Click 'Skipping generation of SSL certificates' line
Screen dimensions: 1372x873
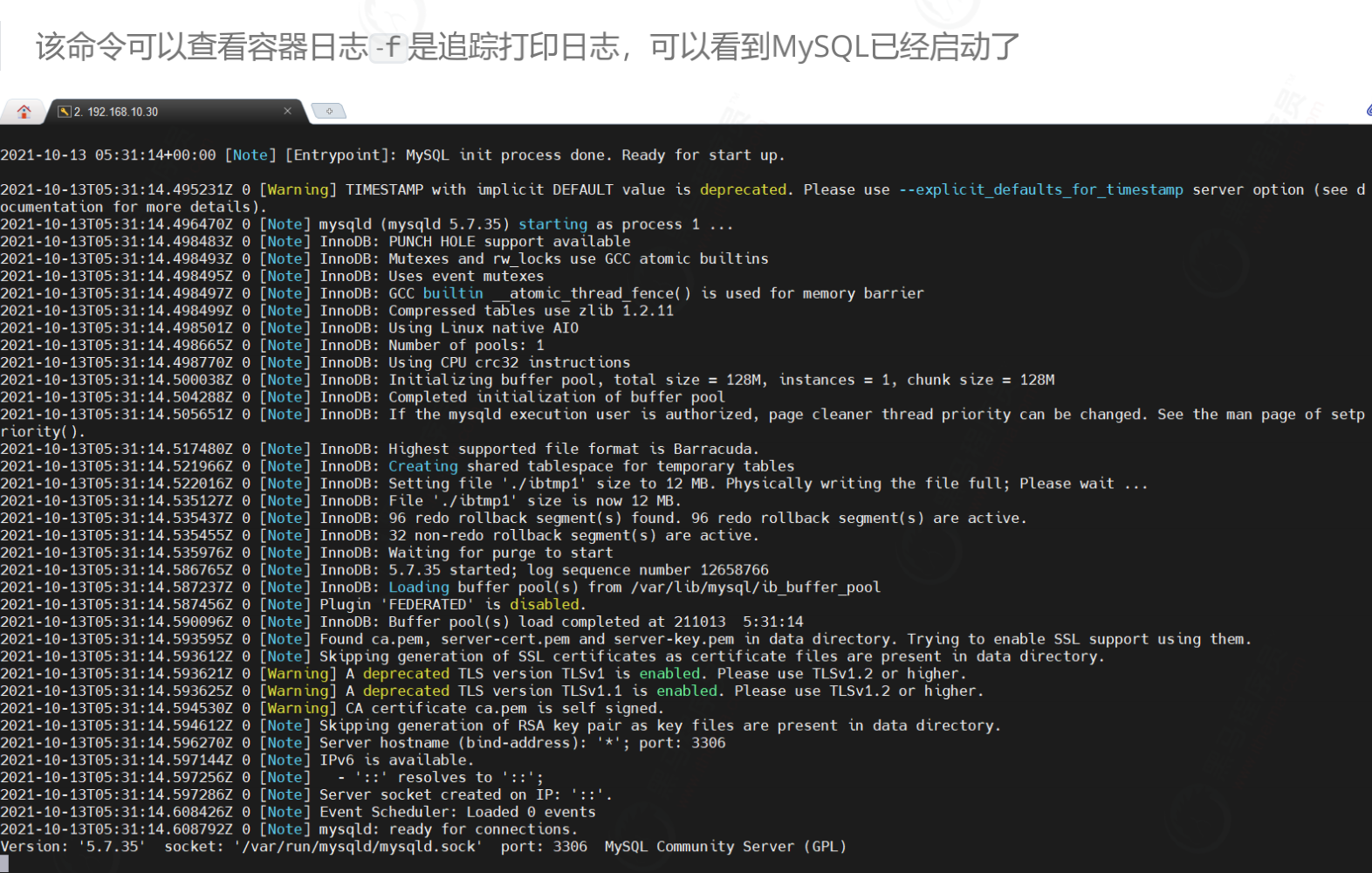[712, 656]
